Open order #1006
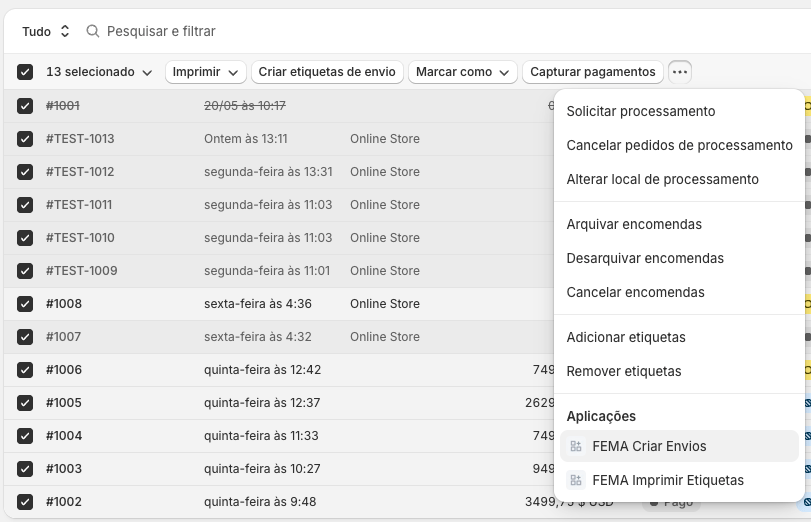The height and width of the screenshot is (522, 811). point(64,370)
